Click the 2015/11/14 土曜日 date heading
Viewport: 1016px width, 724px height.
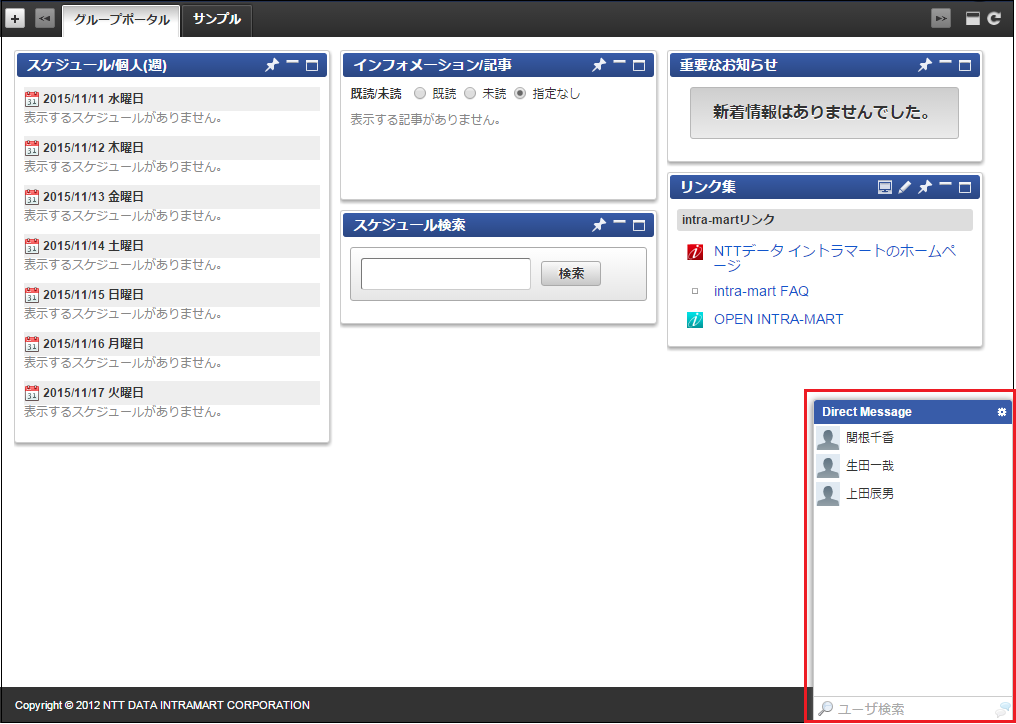(172, 246)
